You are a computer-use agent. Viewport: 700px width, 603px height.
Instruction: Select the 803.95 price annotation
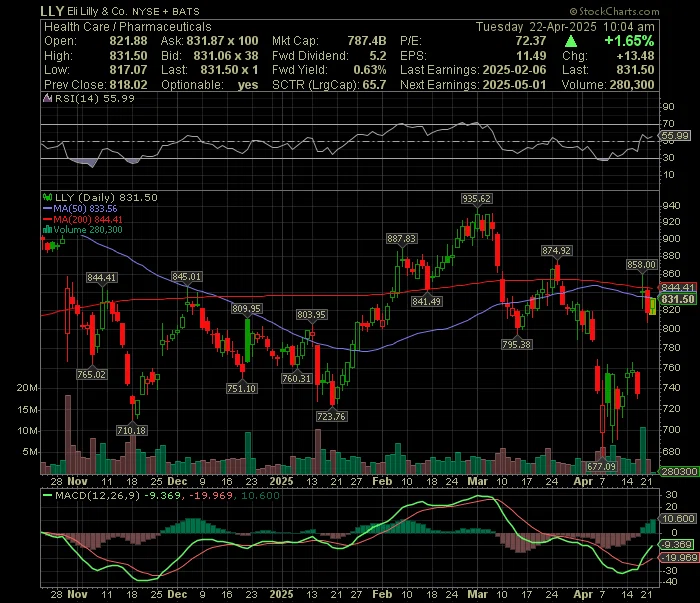click(x=311, y=315)
